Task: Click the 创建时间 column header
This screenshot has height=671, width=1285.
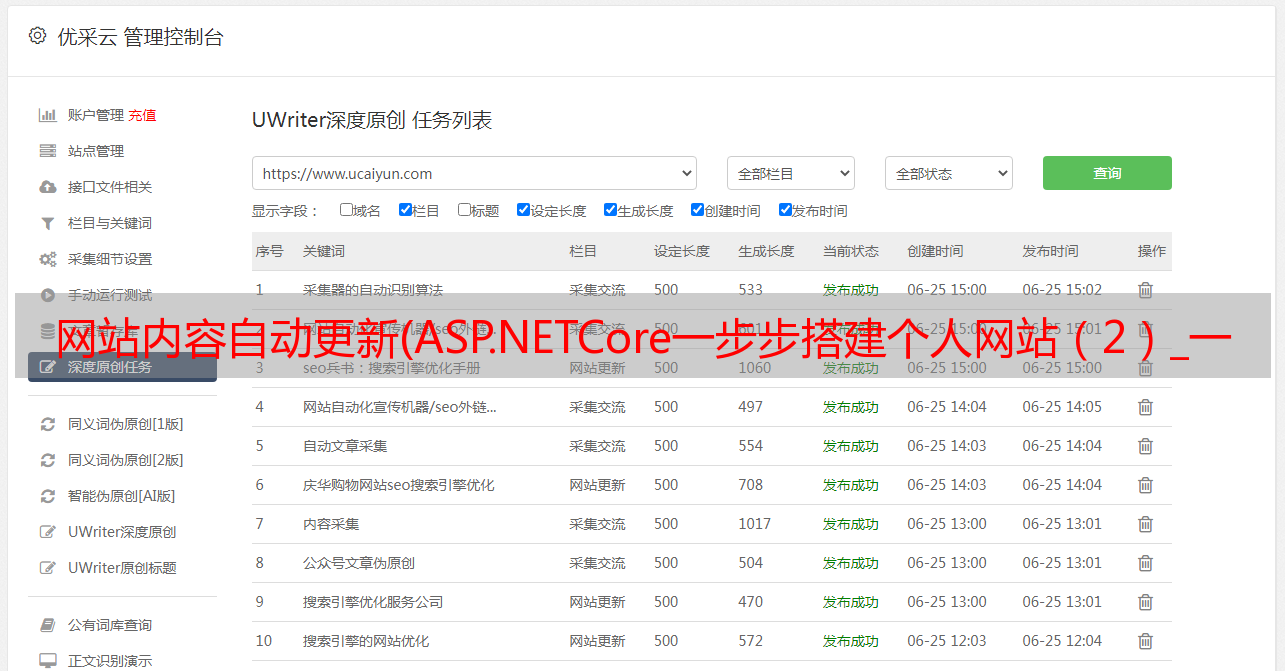Action: [935, 251]
